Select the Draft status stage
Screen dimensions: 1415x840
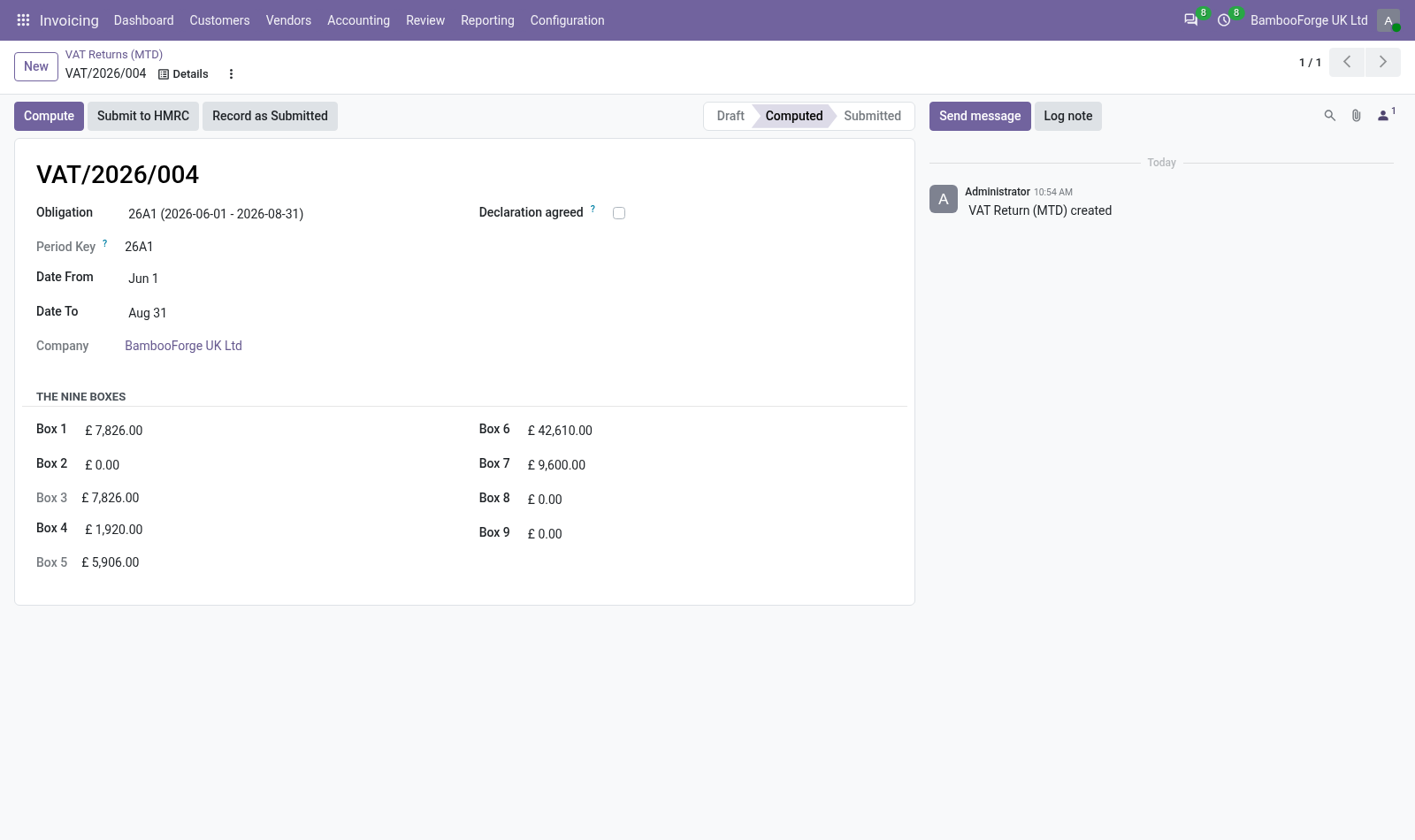[x=730, y=116]
